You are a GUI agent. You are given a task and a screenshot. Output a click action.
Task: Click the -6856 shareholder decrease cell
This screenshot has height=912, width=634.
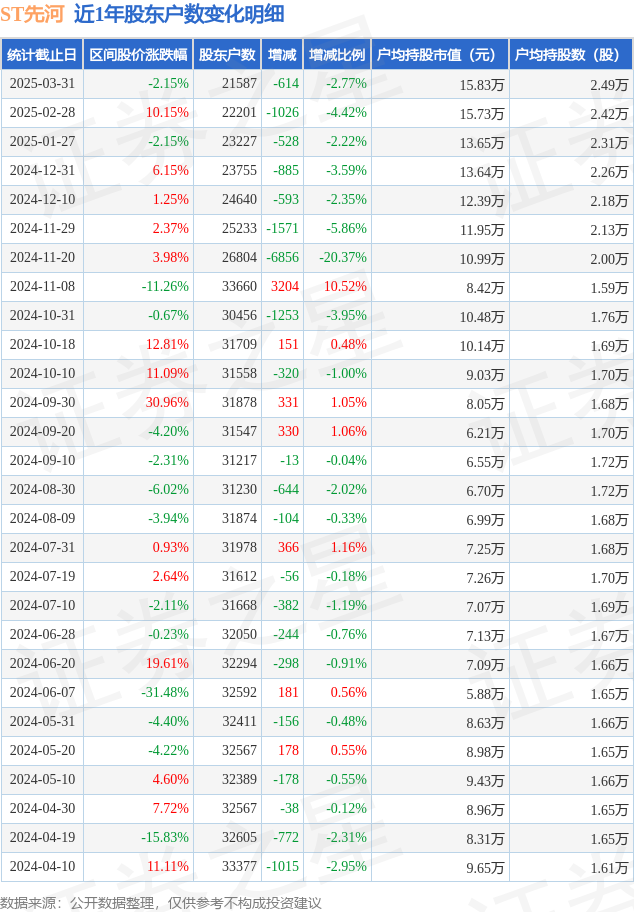(x=282, y=258)
